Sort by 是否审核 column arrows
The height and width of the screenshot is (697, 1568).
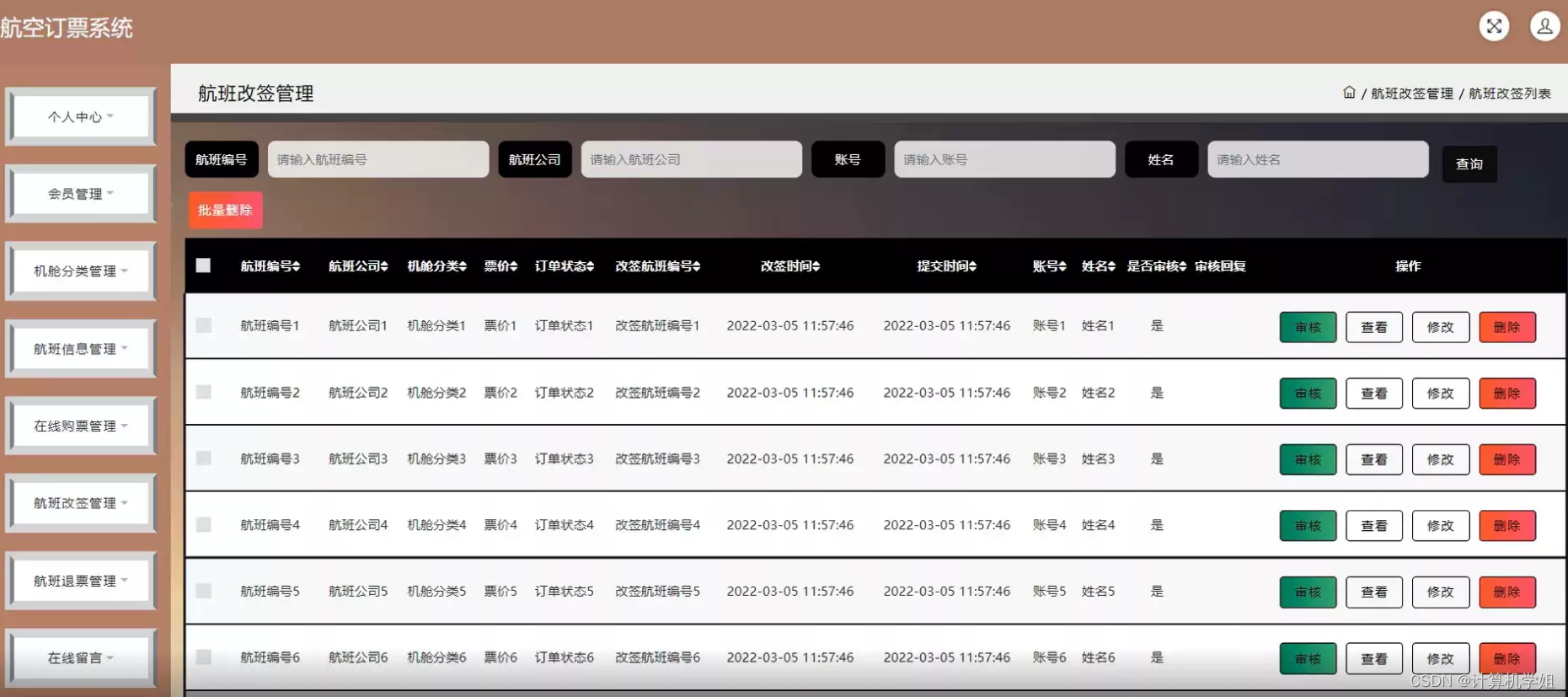(x=1183, y=266)
